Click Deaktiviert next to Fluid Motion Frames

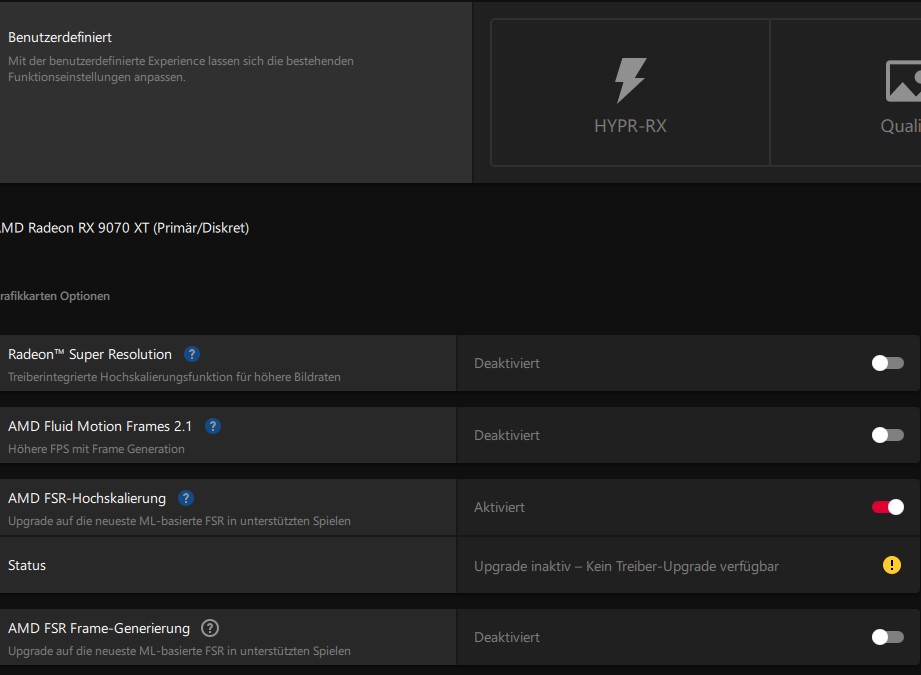(x=506, y=435)
